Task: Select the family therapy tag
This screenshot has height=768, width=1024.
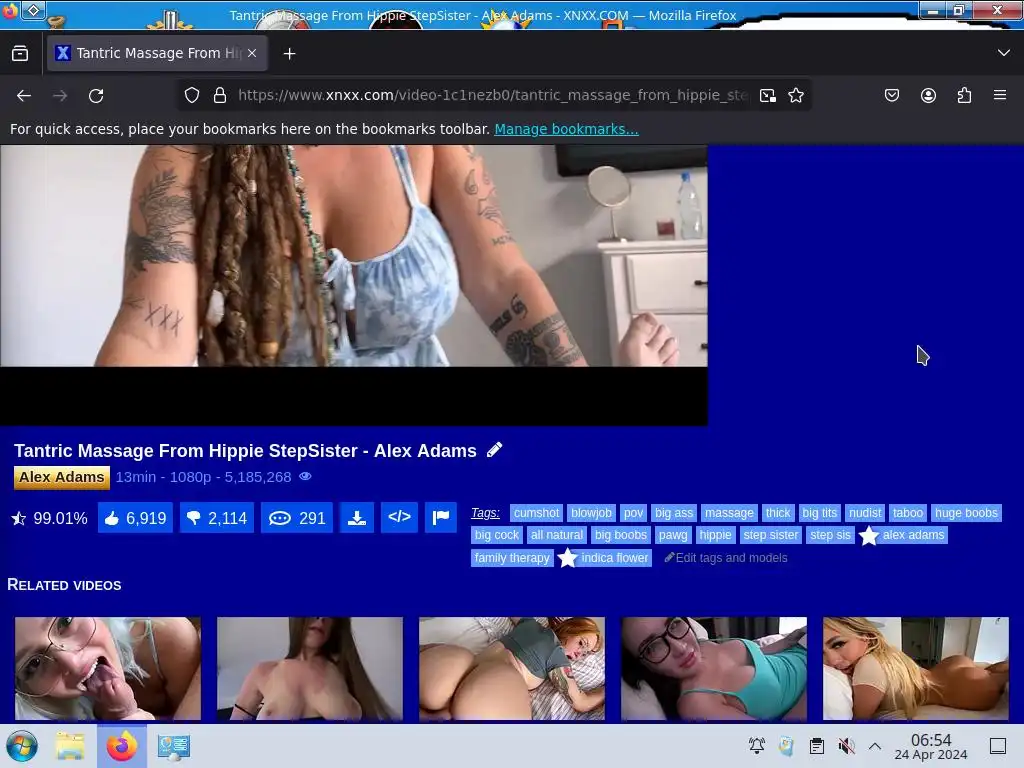Action: pos(512,558)
